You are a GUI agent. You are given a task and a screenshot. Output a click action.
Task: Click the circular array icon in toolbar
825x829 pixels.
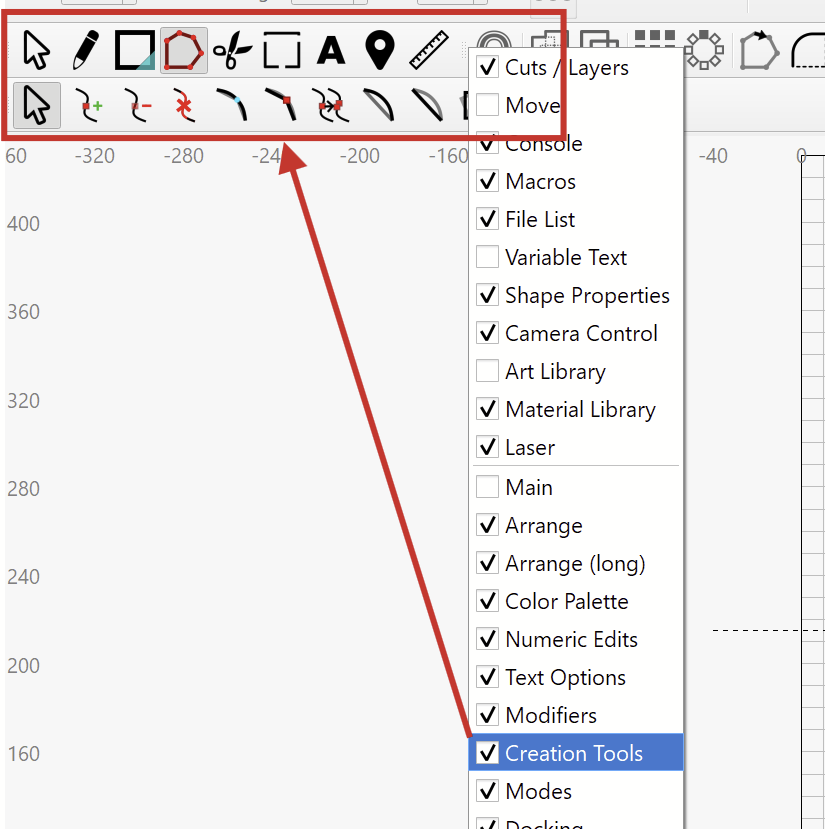point(705,49)
